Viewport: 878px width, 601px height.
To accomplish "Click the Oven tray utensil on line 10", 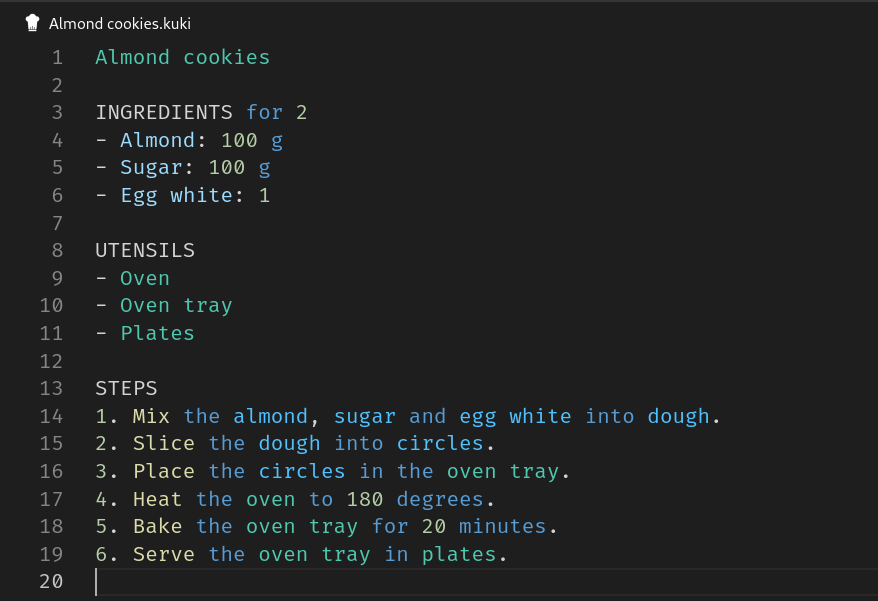I will pos(176,305).
